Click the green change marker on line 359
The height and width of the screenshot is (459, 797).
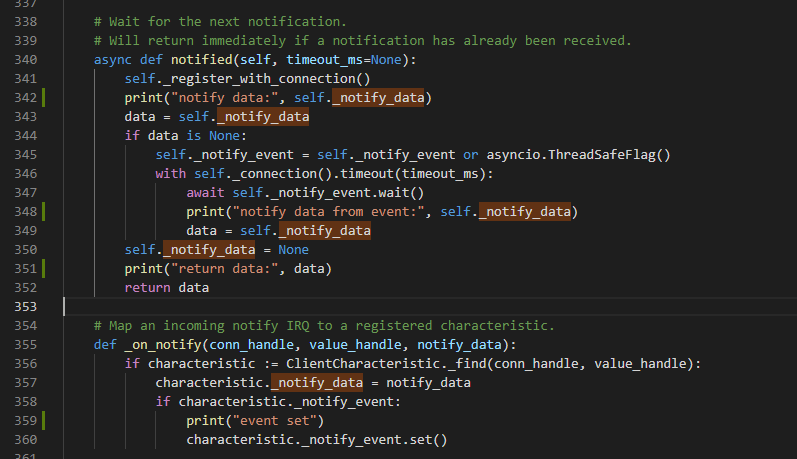coord(44,420)
